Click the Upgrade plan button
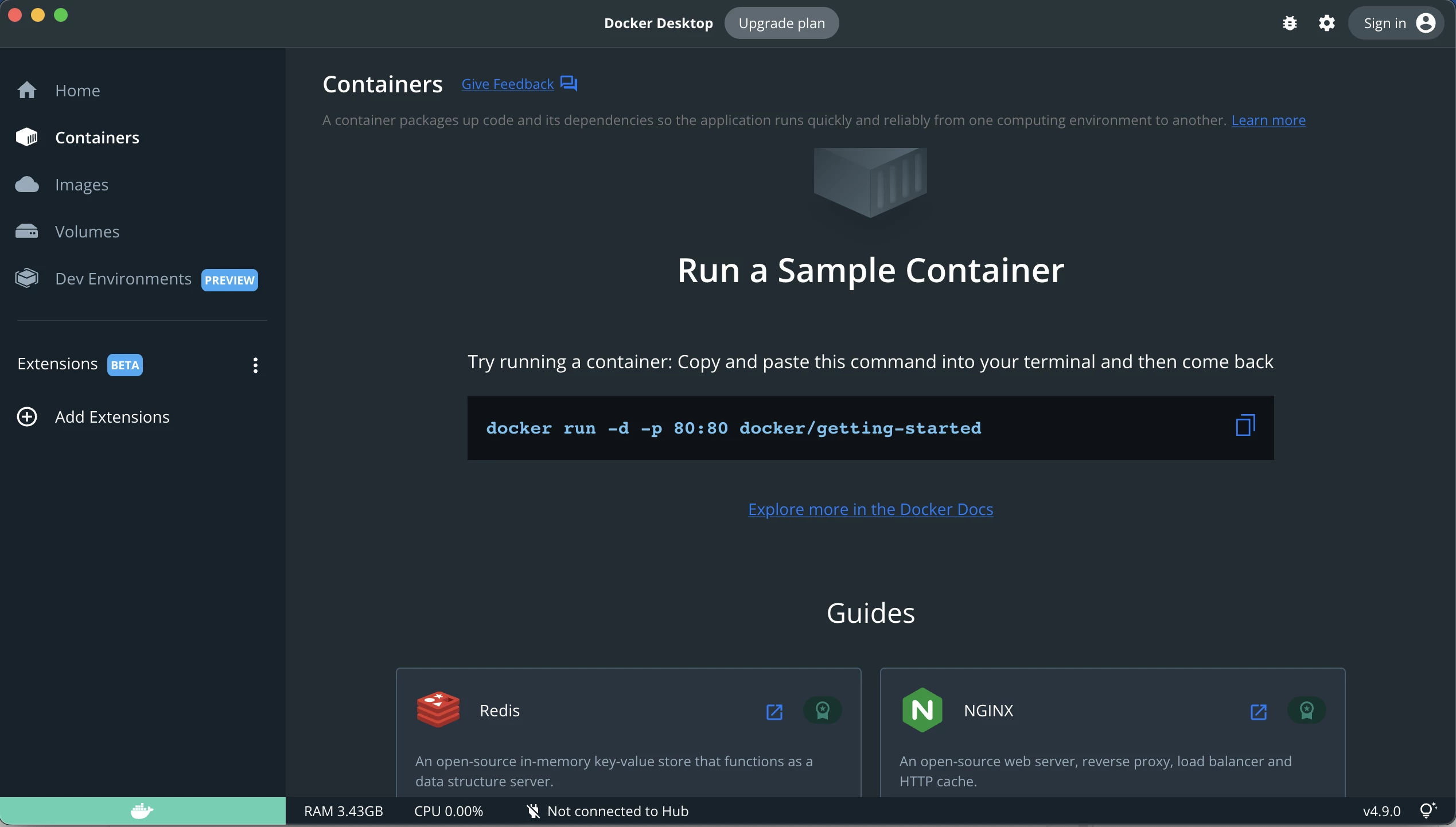1456x827 pixels. tap(781, 23)
